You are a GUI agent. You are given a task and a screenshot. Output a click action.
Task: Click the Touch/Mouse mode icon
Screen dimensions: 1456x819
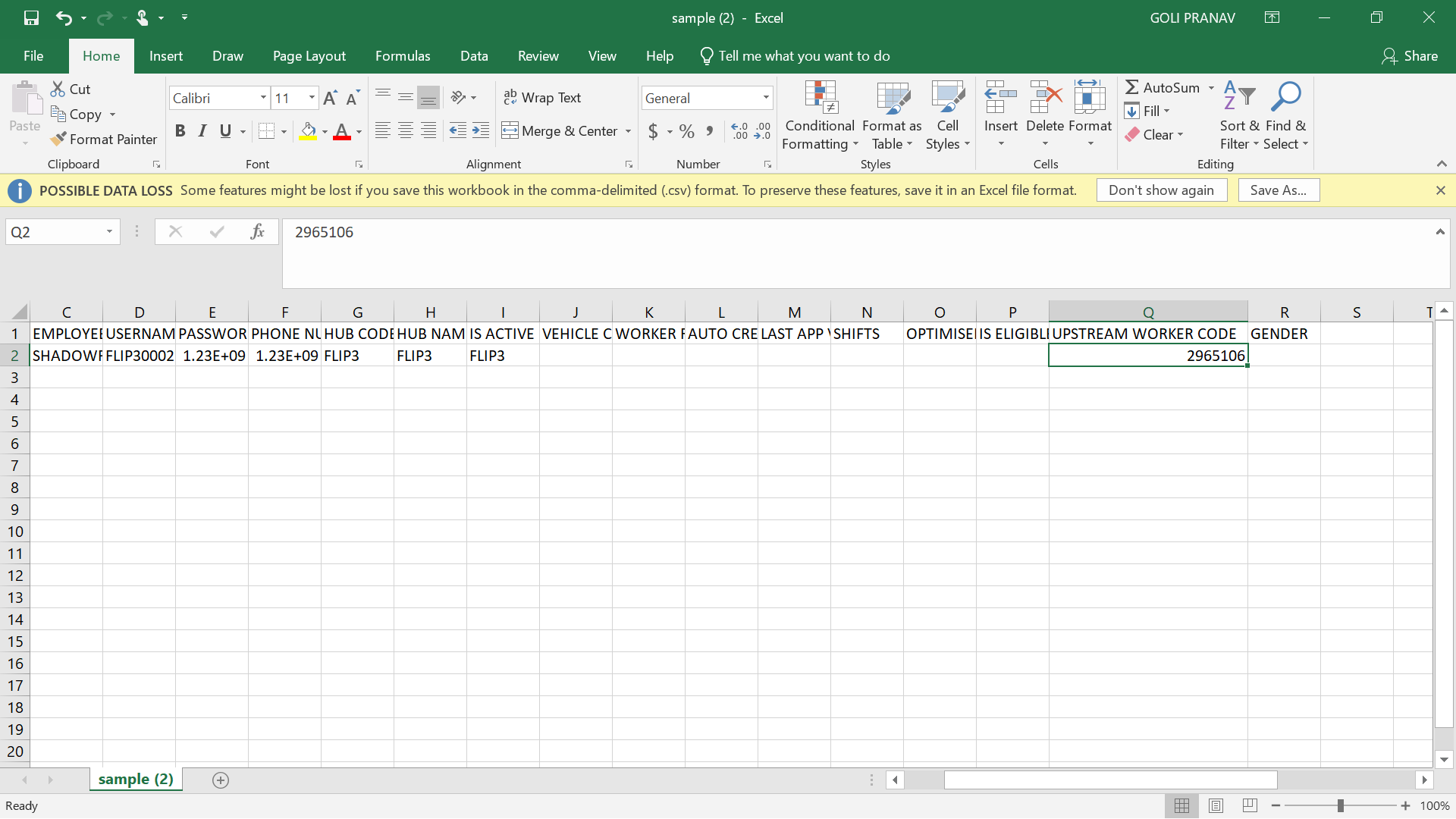tap(142, 17)
